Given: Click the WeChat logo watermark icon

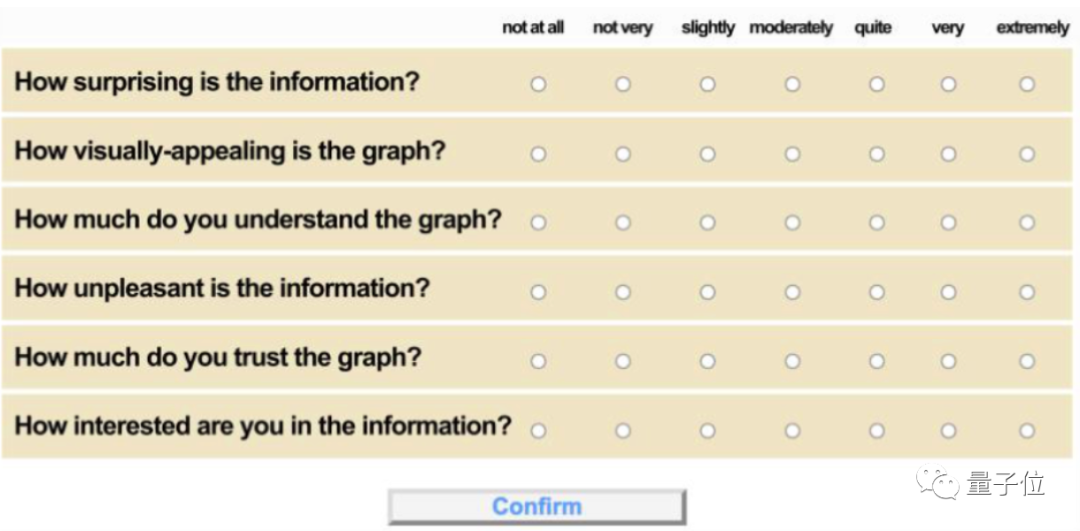Looking at the screenshot, I should pyautogui.click(x=940, y=485).
